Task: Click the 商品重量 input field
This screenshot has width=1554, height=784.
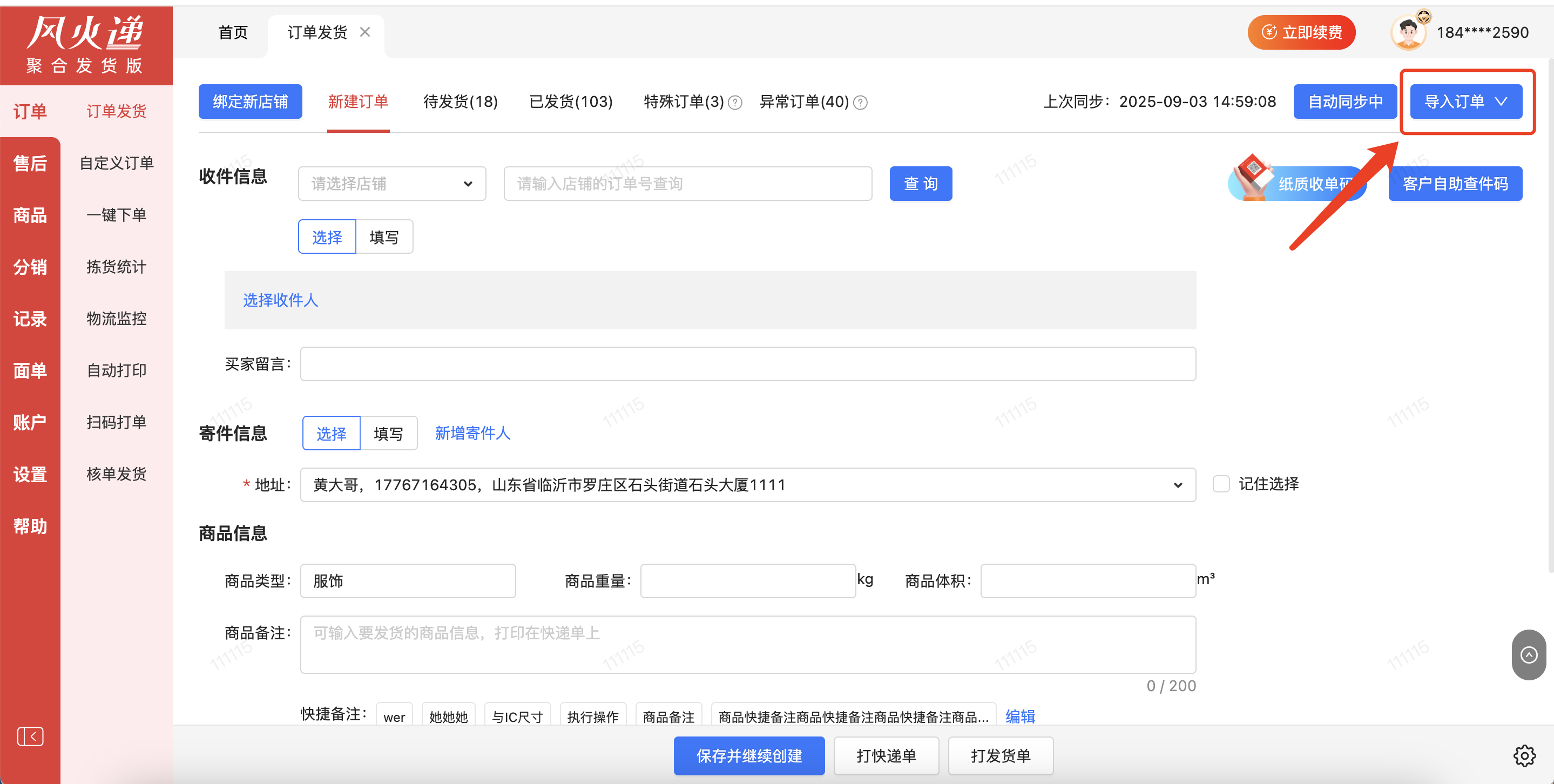Action: point(748,581)
